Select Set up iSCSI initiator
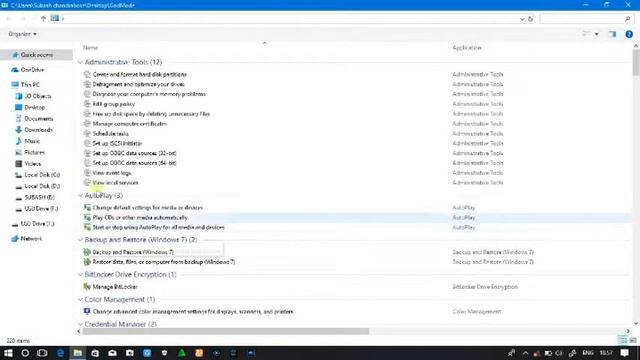This screenshot has width=640, height=360. coord(117,143)
